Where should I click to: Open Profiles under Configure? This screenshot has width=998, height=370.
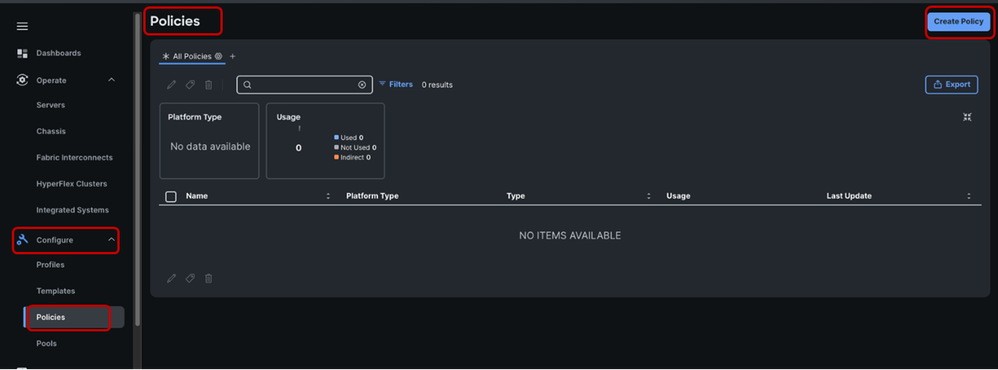[x=50, y=265]
